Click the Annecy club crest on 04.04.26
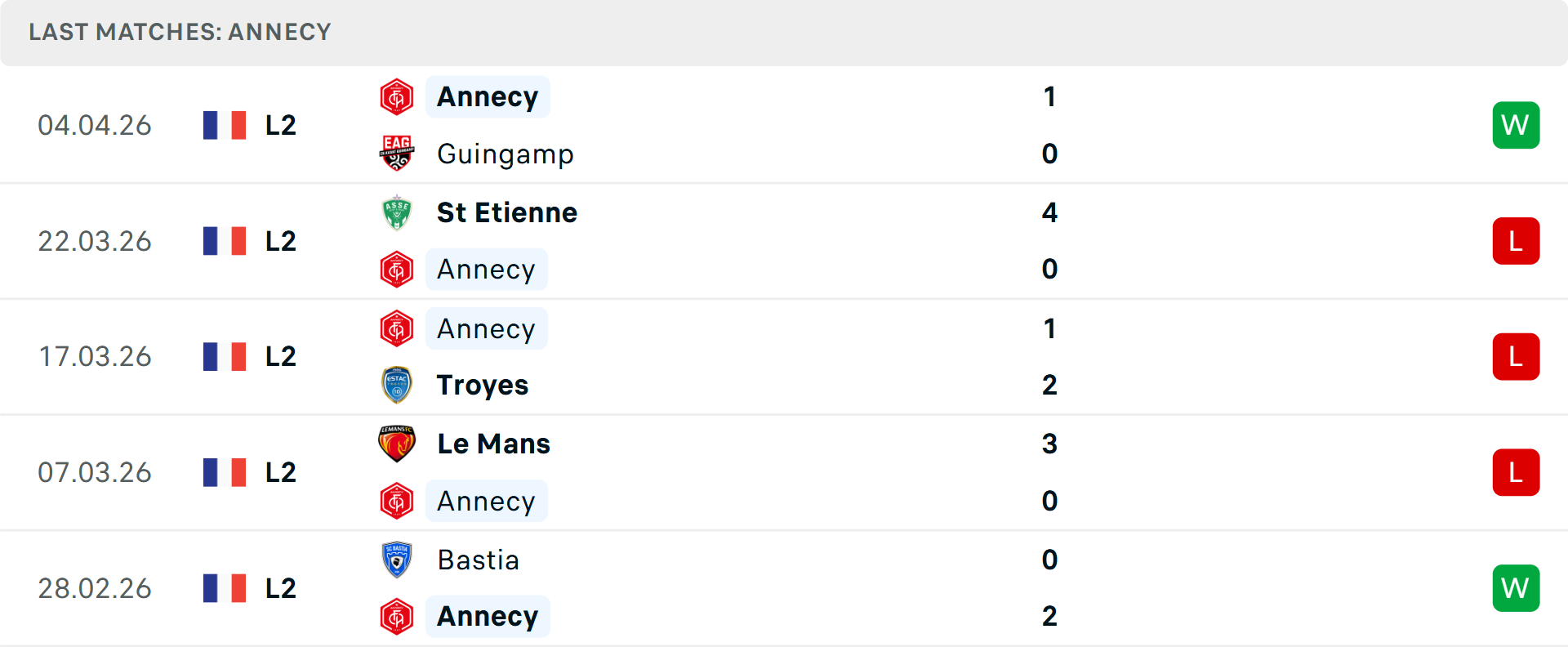 tap(397, 96)
